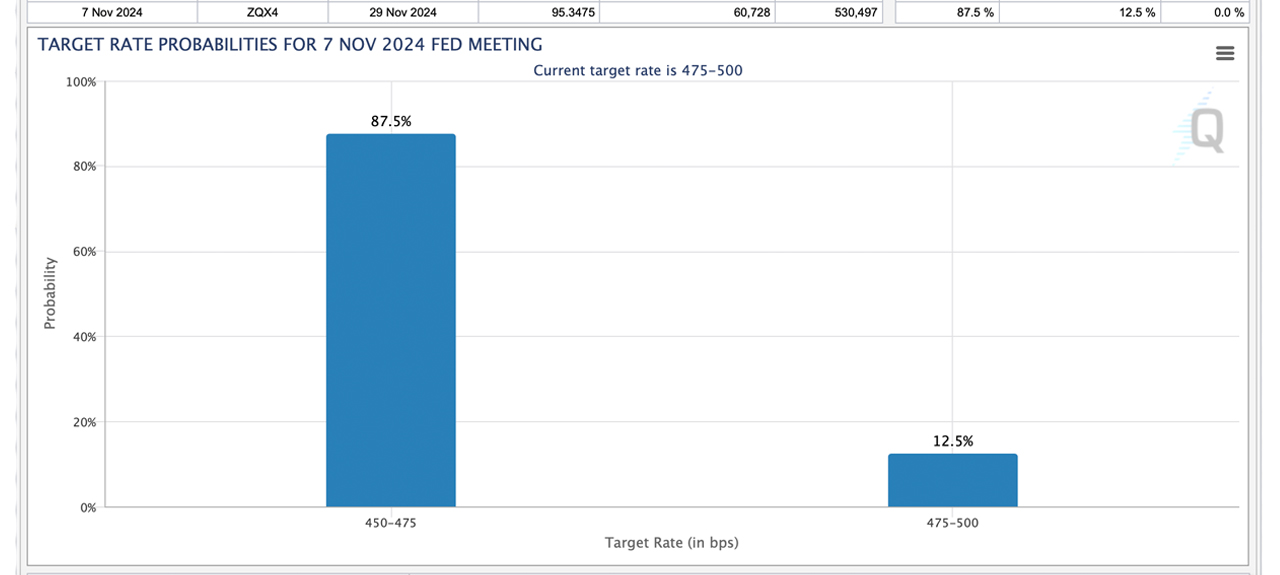Click the 450-475 x-axis label
Screen dimensions: 1280x575
coord(390,523)
